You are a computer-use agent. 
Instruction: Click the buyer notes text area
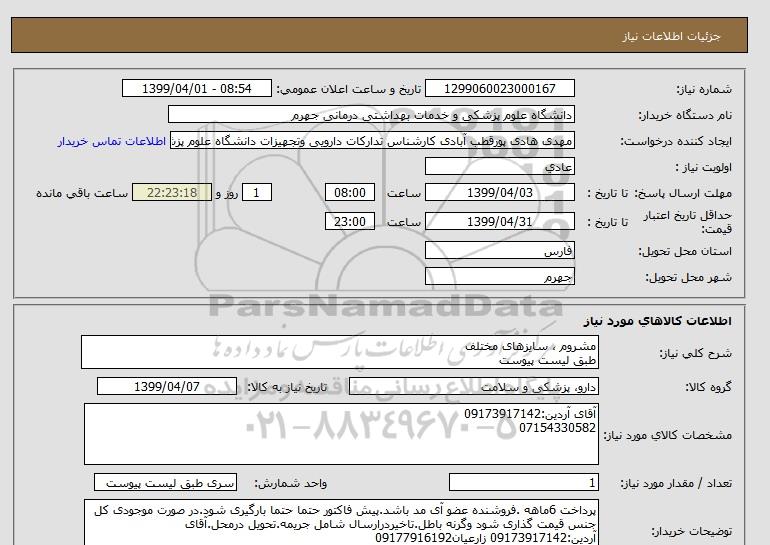tap(341, 522)
